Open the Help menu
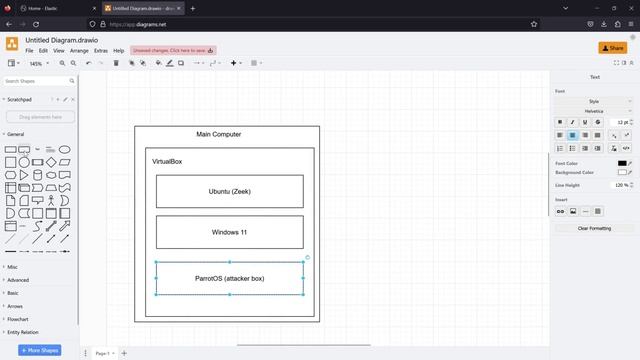Image resolution: width=640 pixels, height=360 pixels. point(118,51)
